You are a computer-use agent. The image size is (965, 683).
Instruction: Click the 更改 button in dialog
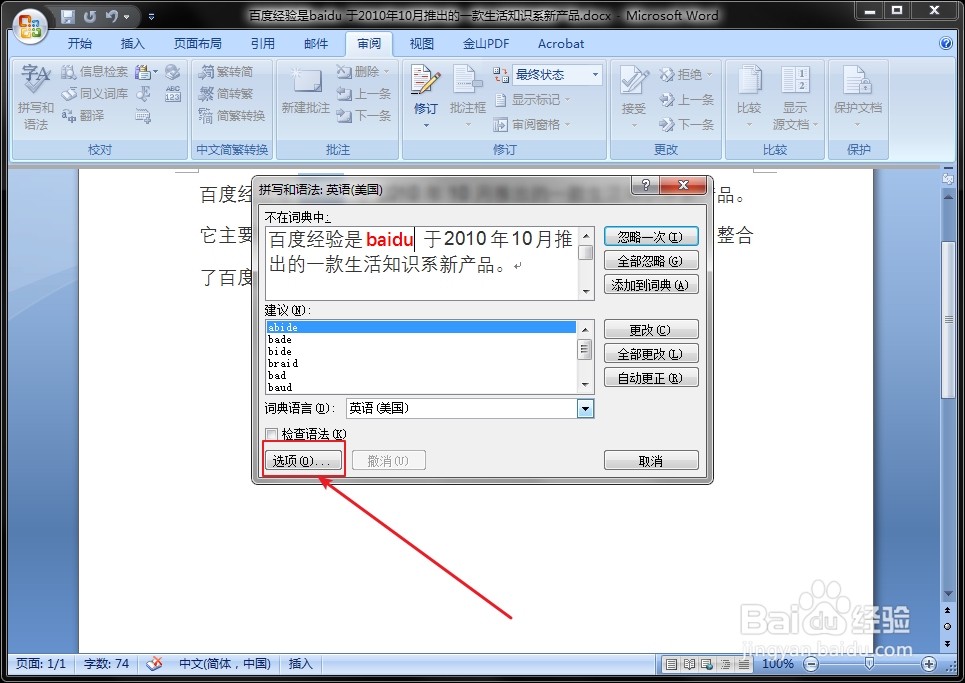[651, 330]
